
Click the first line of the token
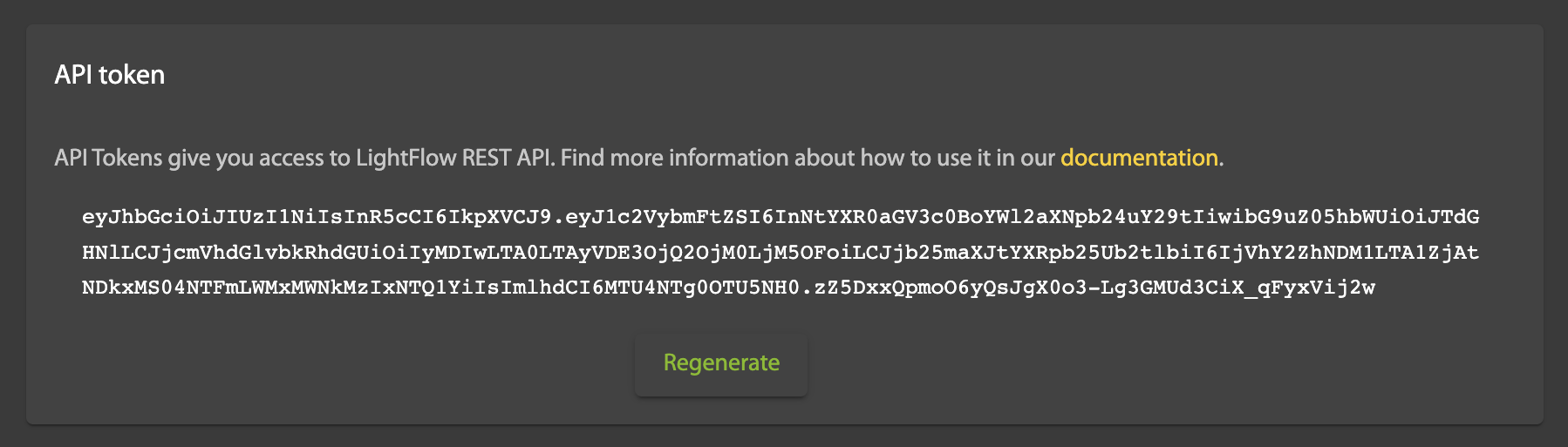coord(780,217)
